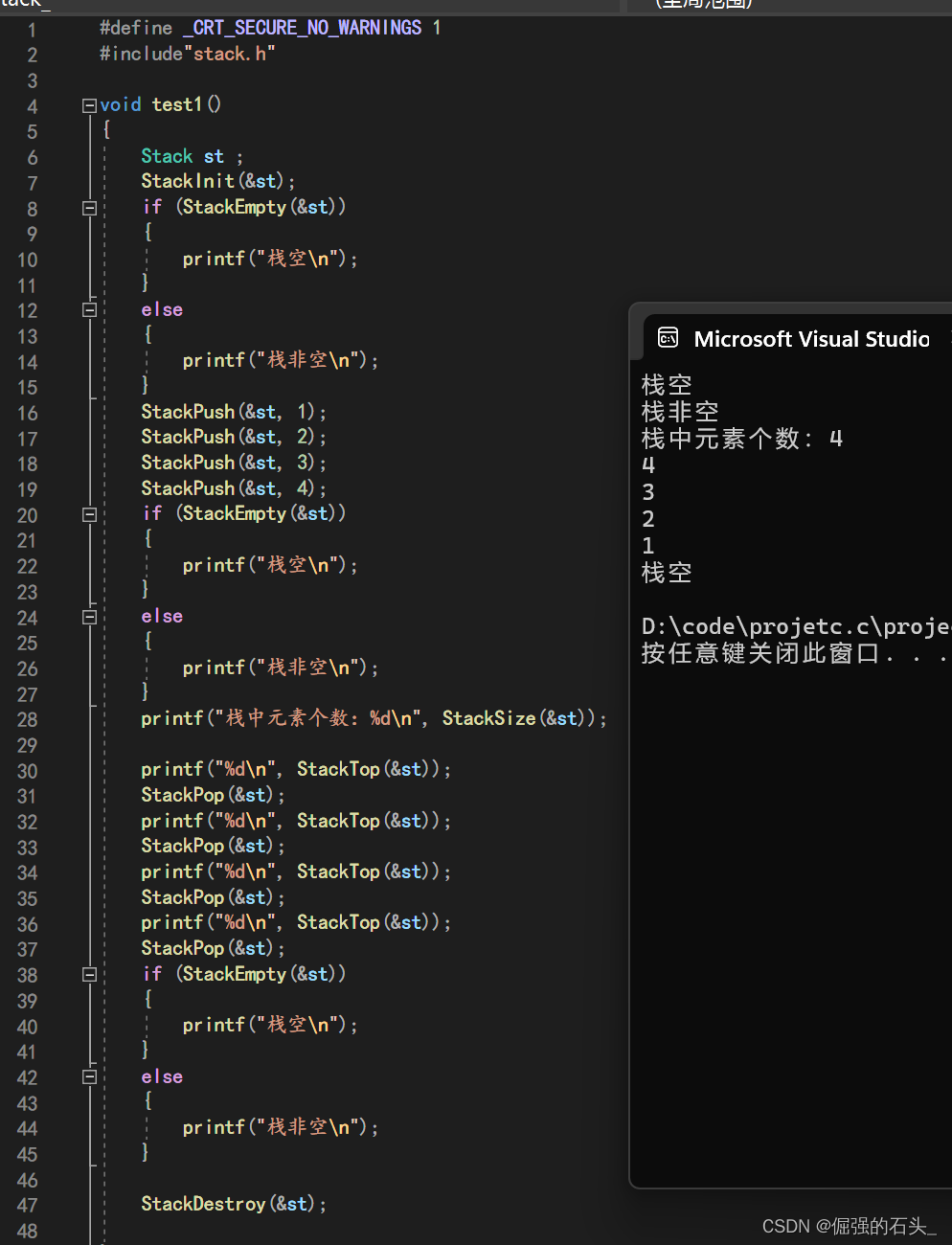Click the StackPush(&st, 3) call

234,463
